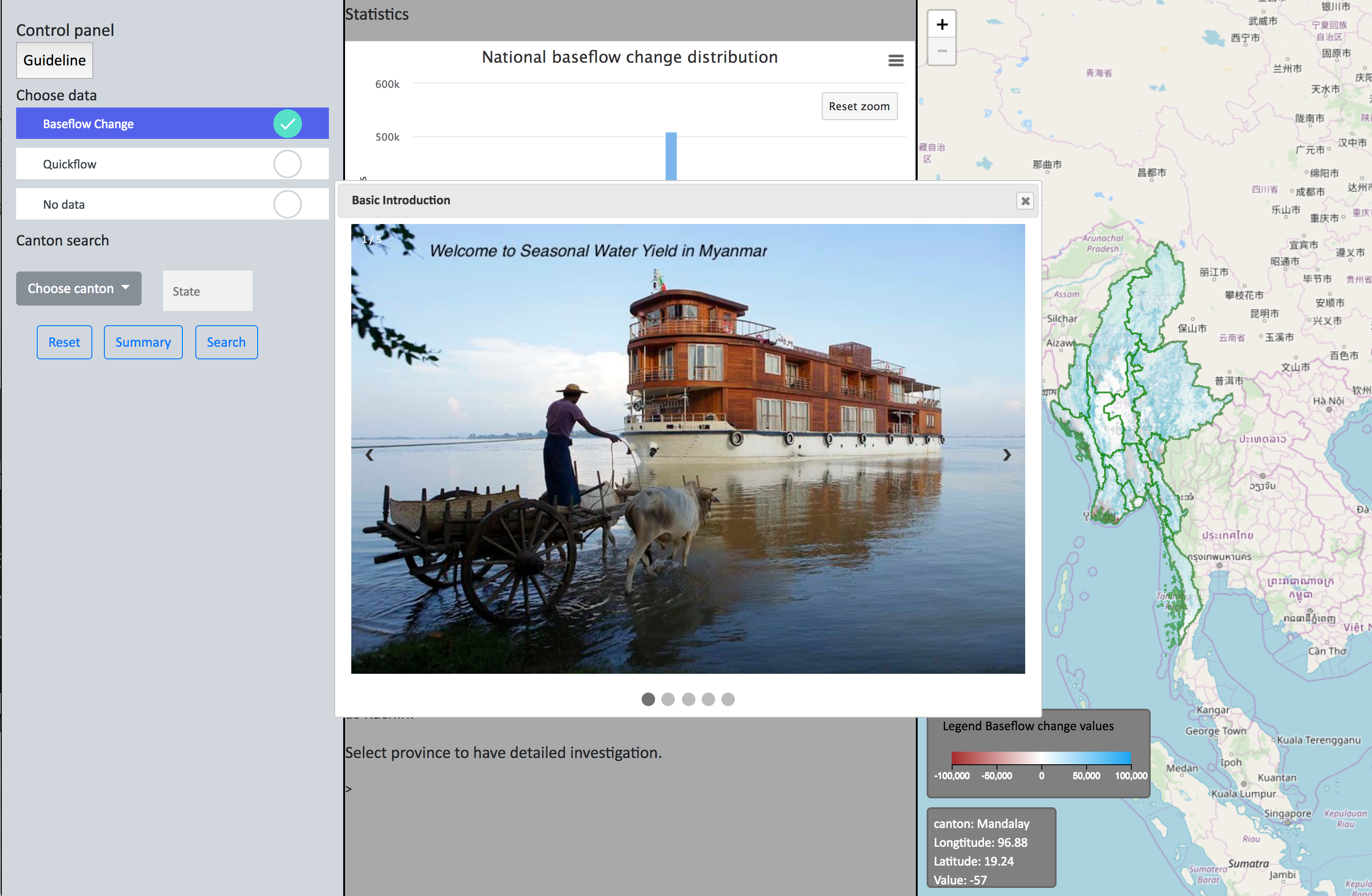Click the Reset button under canton search
This screenshot has height=896, width=1372.
(64, 342)
